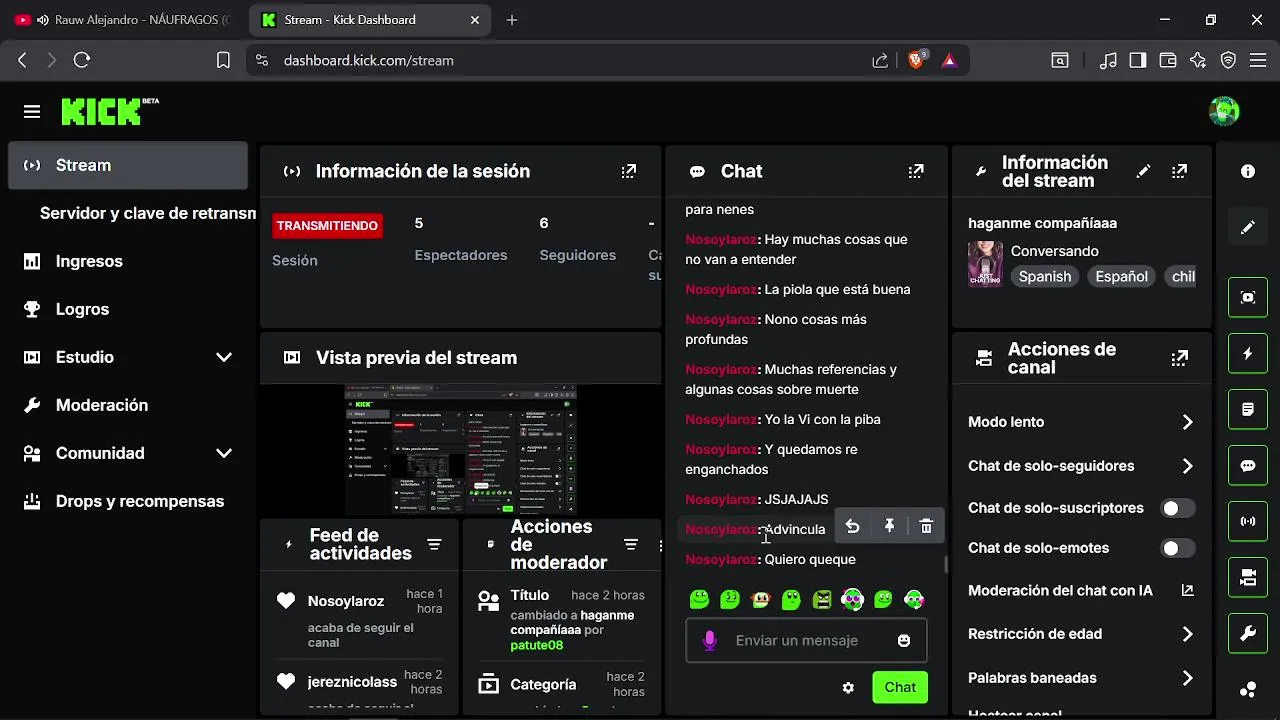Click the Brave shields lion icon
This screenshot has width=1280, height=720.
pyautogui.click(x=916, y=60)
